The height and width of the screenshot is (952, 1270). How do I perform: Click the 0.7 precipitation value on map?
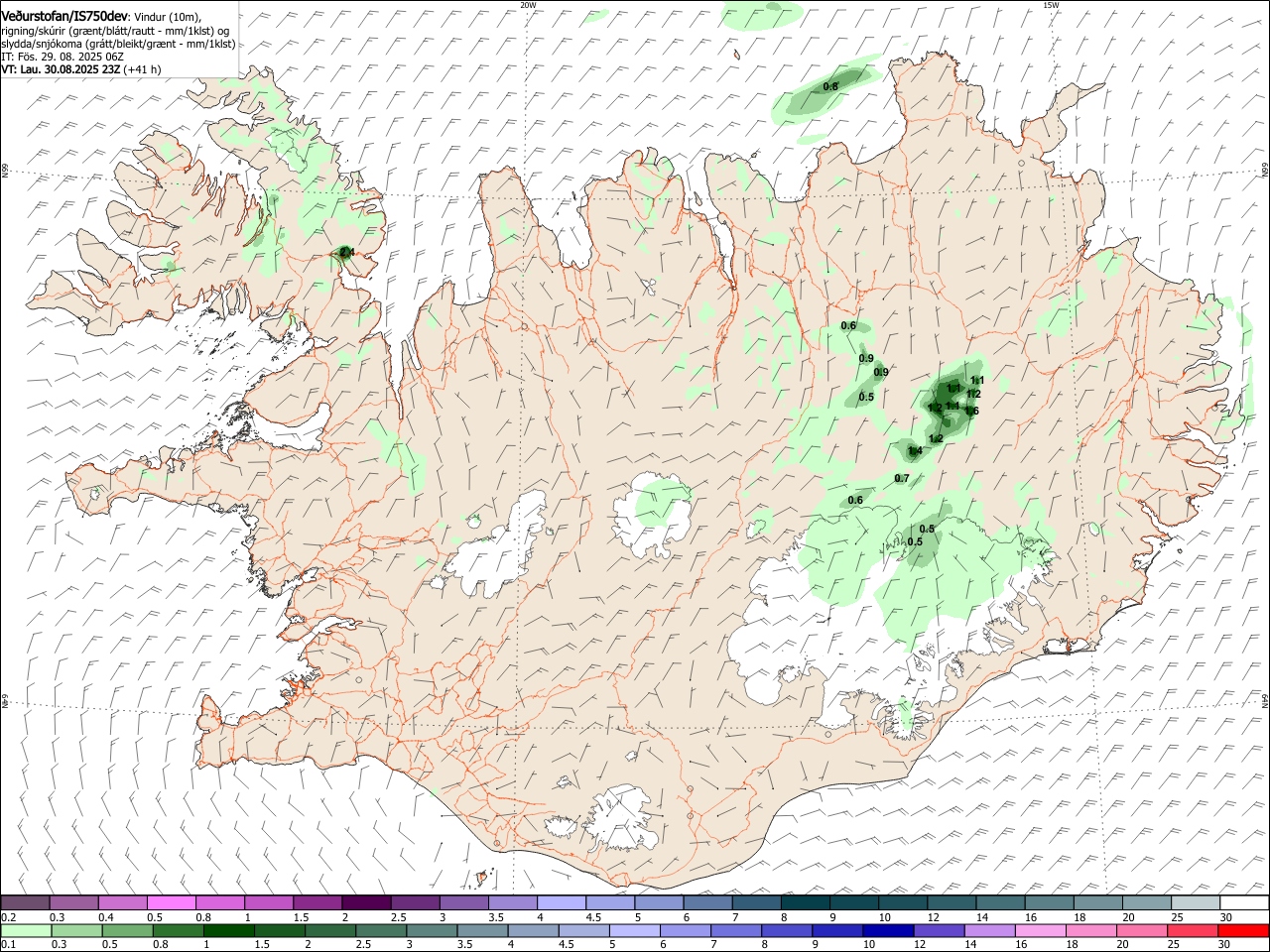pyautogui.click(x=902, y=478)
